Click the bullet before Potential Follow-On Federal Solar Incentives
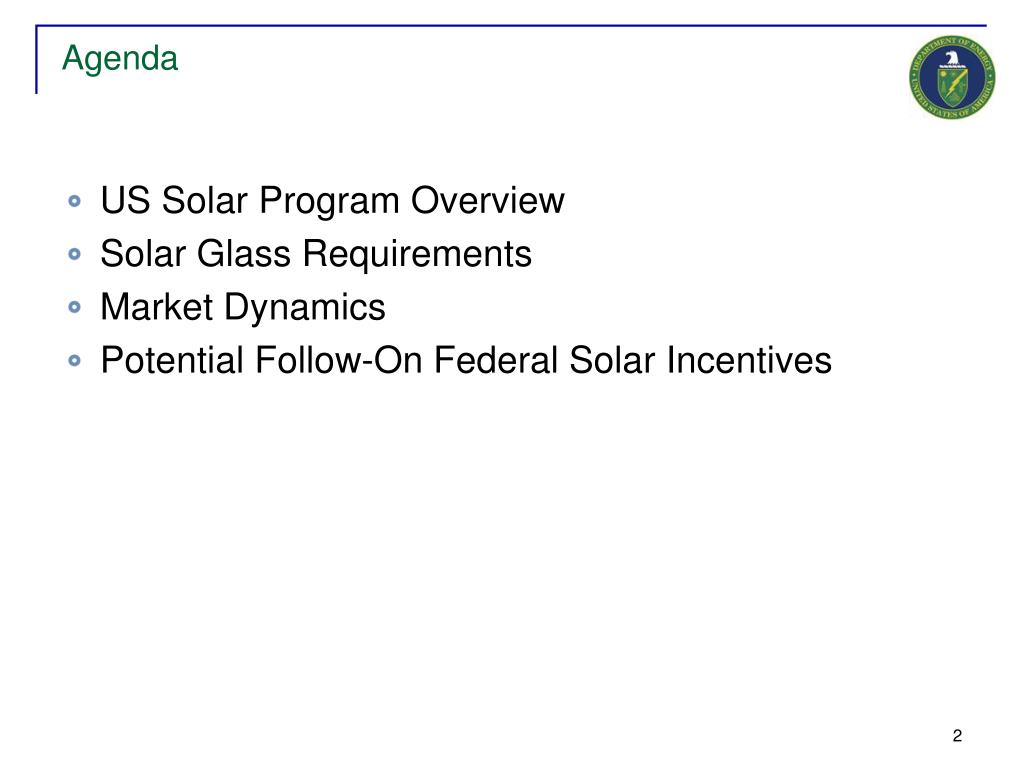The width and height of the screenshot is (1024, 768). 74,360
